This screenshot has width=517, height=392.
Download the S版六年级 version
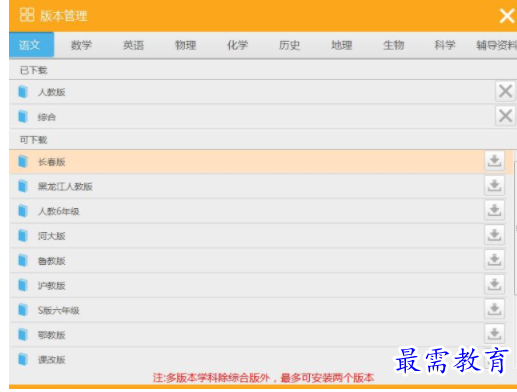tap(494, 309)
